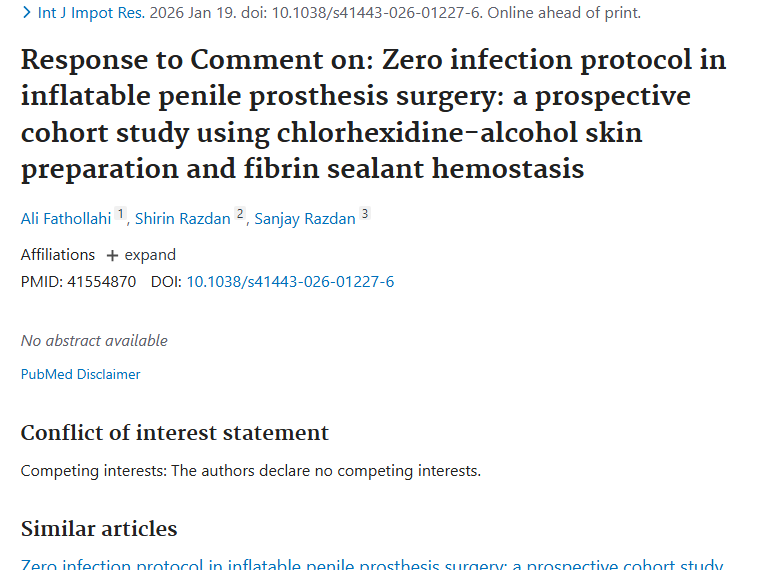Click the plus icon beside expand
Viewport: 760px width, 570px height.
(112, 256)
